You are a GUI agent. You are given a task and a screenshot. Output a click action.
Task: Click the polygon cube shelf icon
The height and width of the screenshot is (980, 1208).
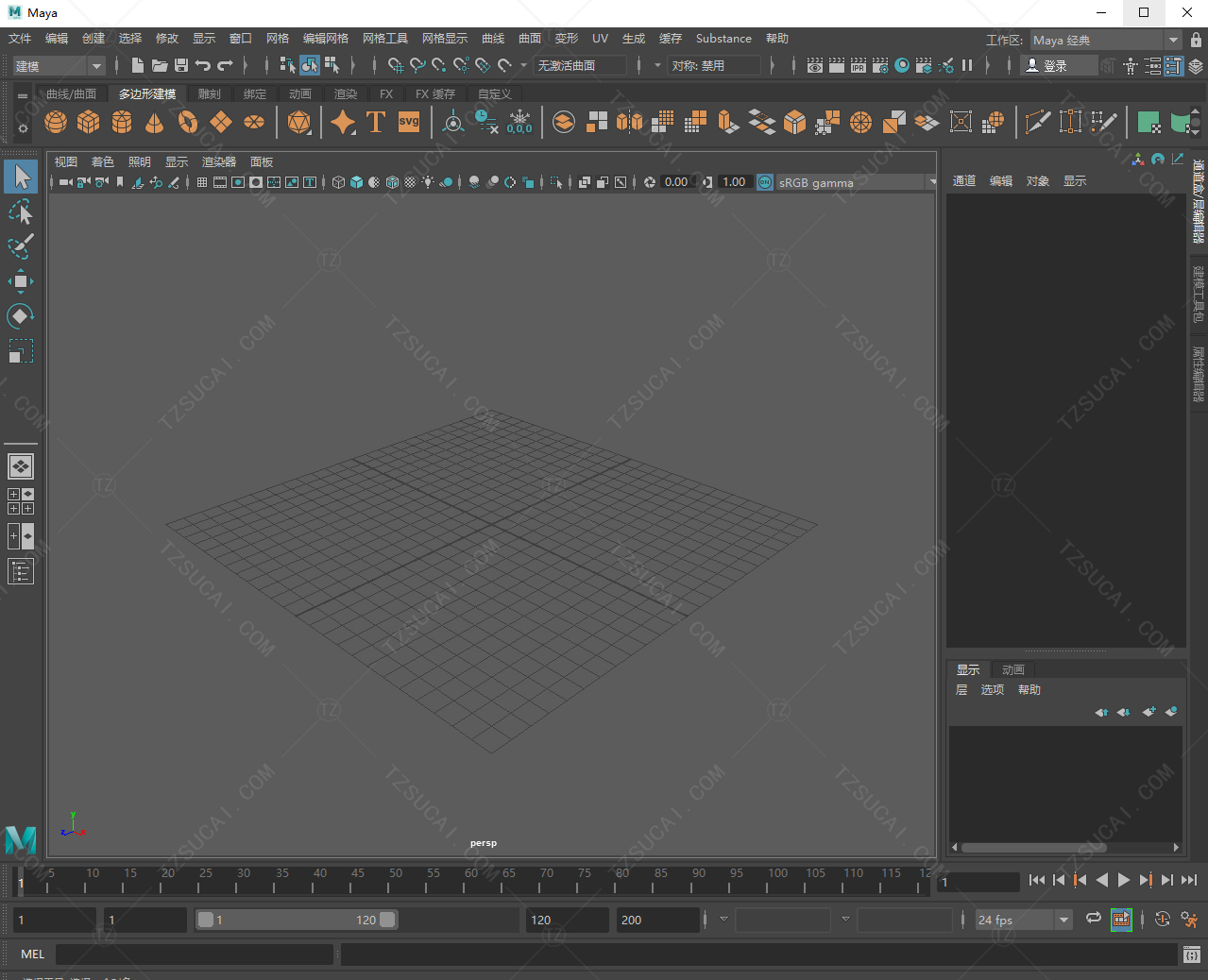point(89,123)
